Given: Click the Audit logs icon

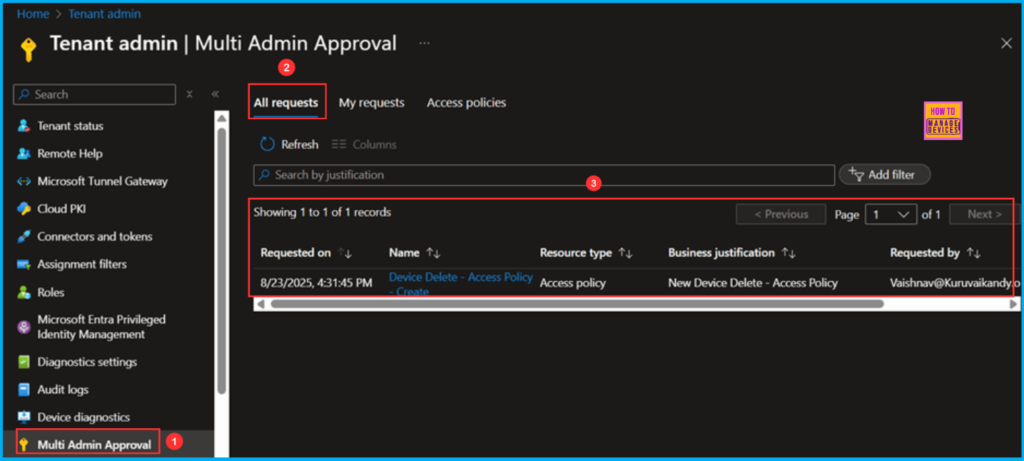Looking at the screenshot, I should pos(24,389).
